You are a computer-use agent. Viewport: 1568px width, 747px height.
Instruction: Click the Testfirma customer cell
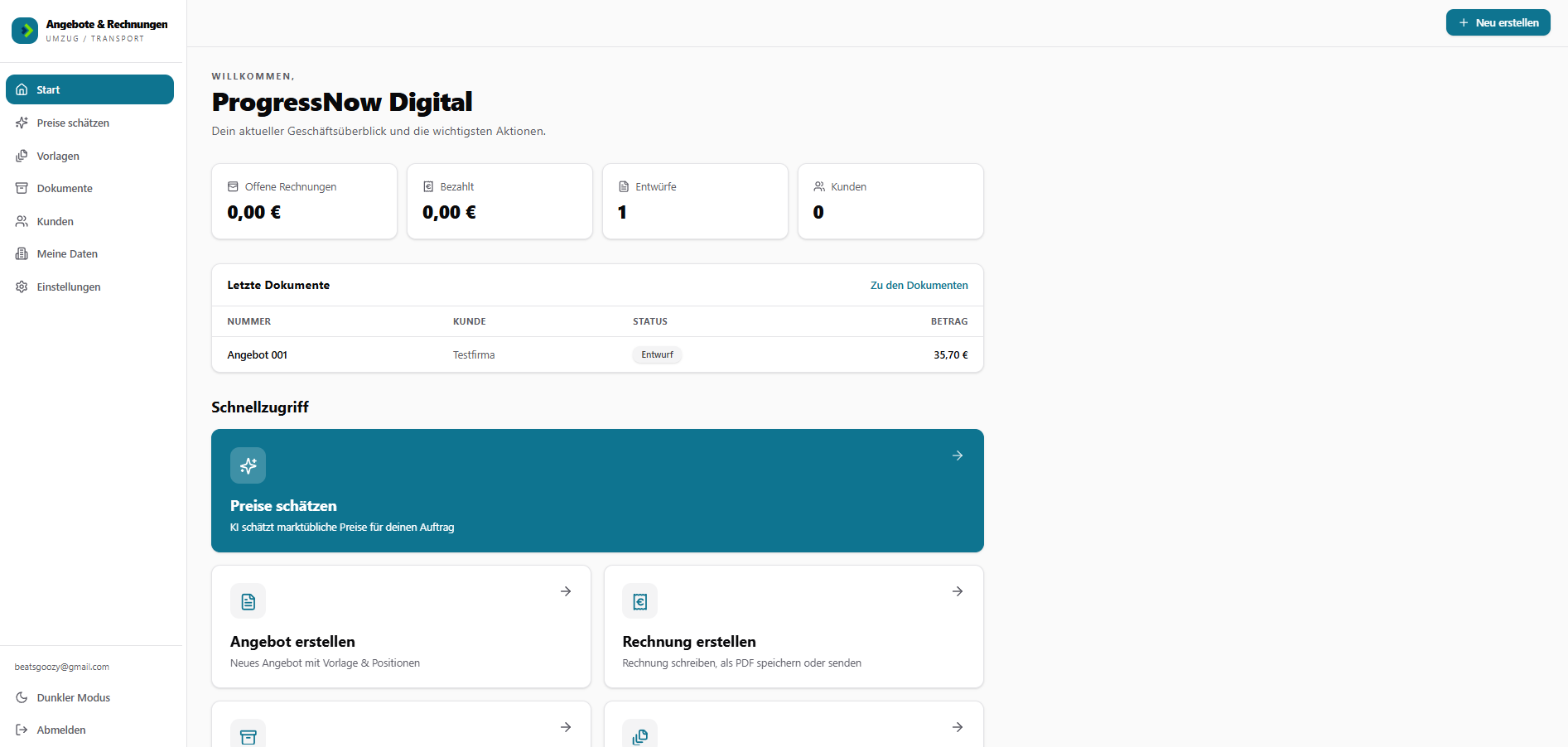474,354
